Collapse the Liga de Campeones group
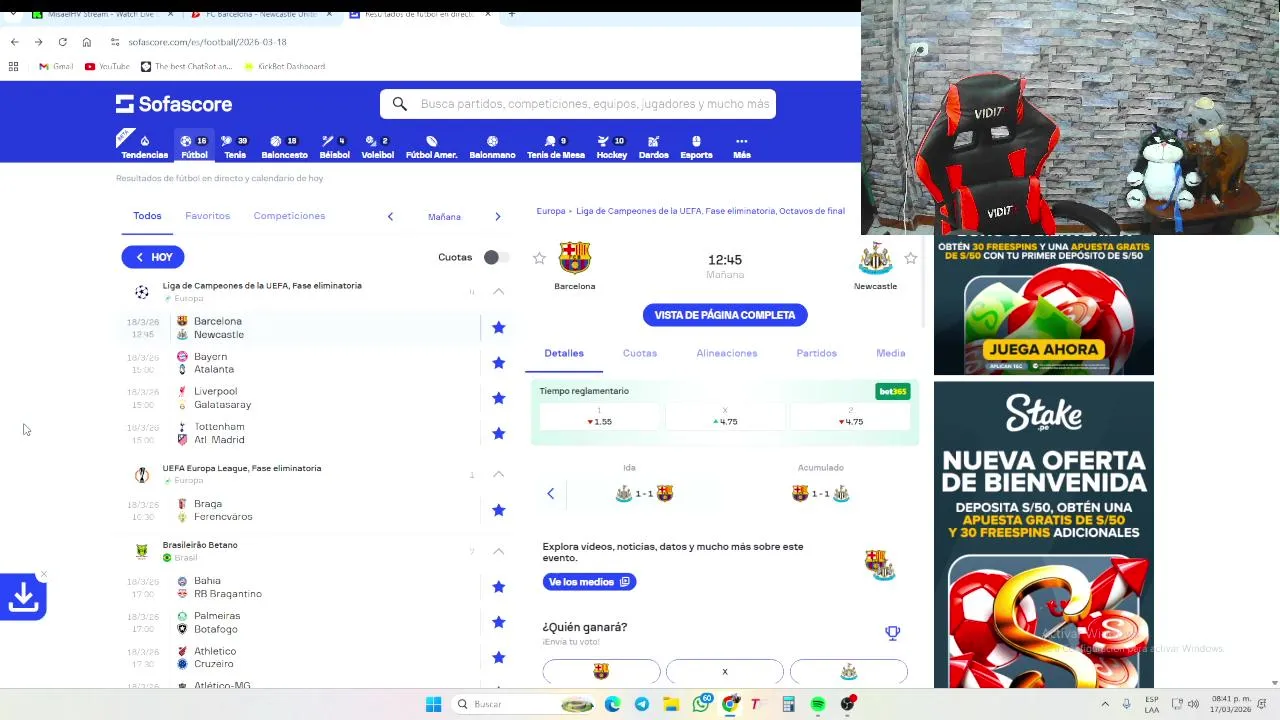1280x720 pixels. (498, 291)
